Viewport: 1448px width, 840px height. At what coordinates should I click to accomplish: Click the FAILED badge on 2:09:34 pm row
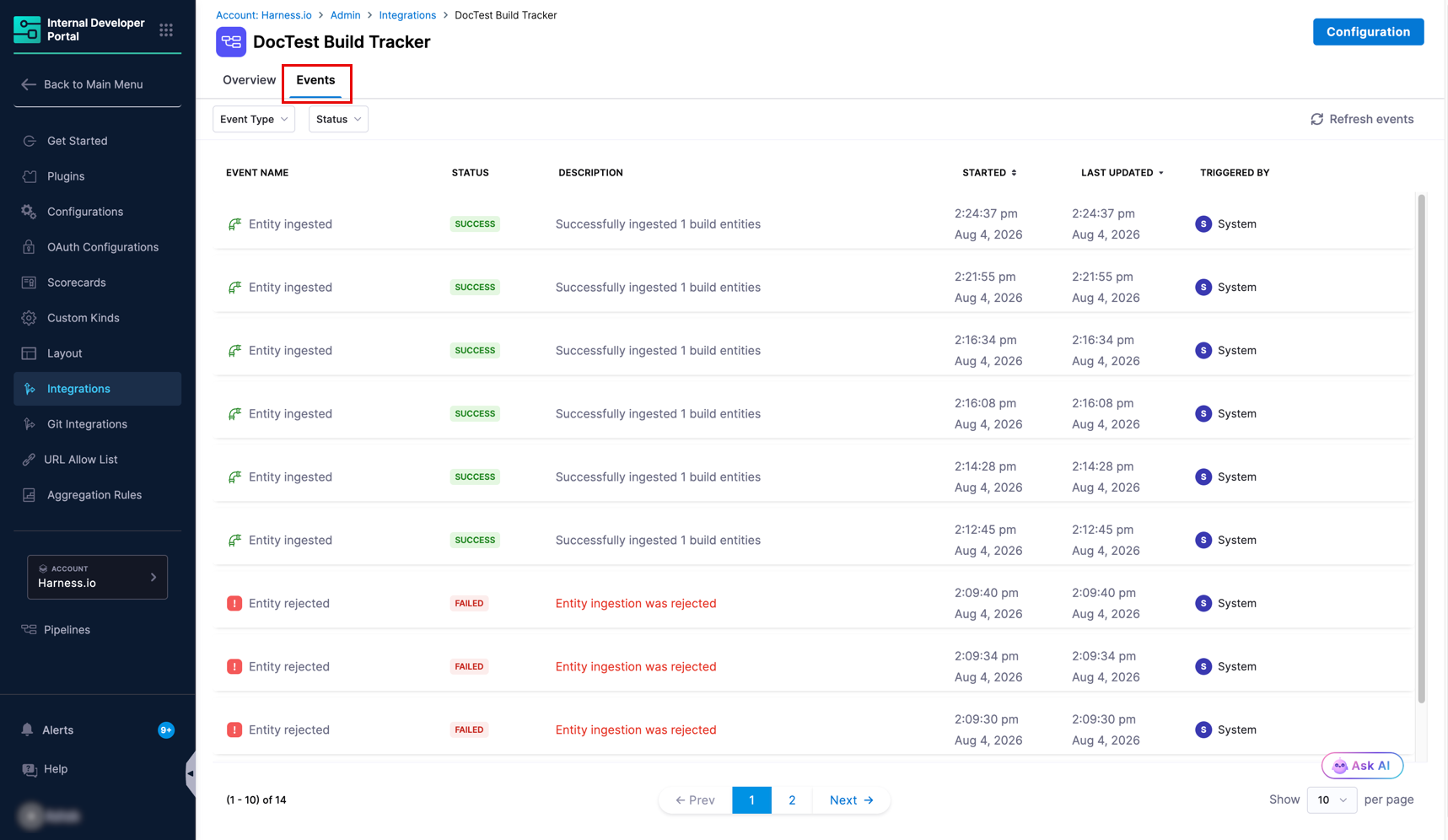click(469, 666)
